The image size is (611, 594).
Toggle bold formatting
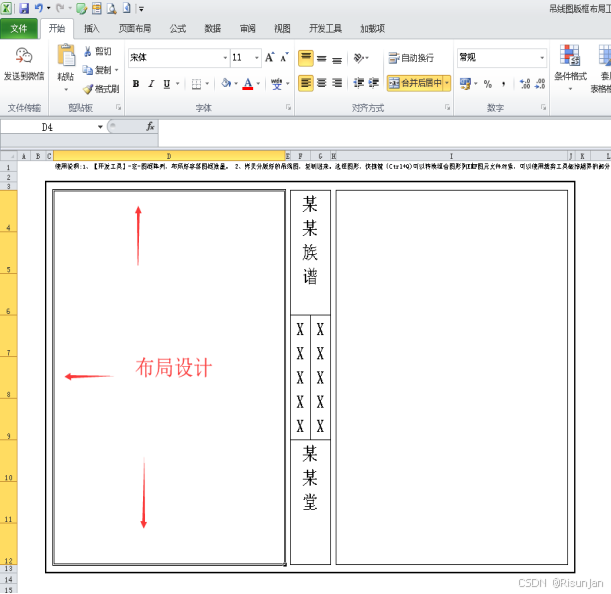[136, 84]
